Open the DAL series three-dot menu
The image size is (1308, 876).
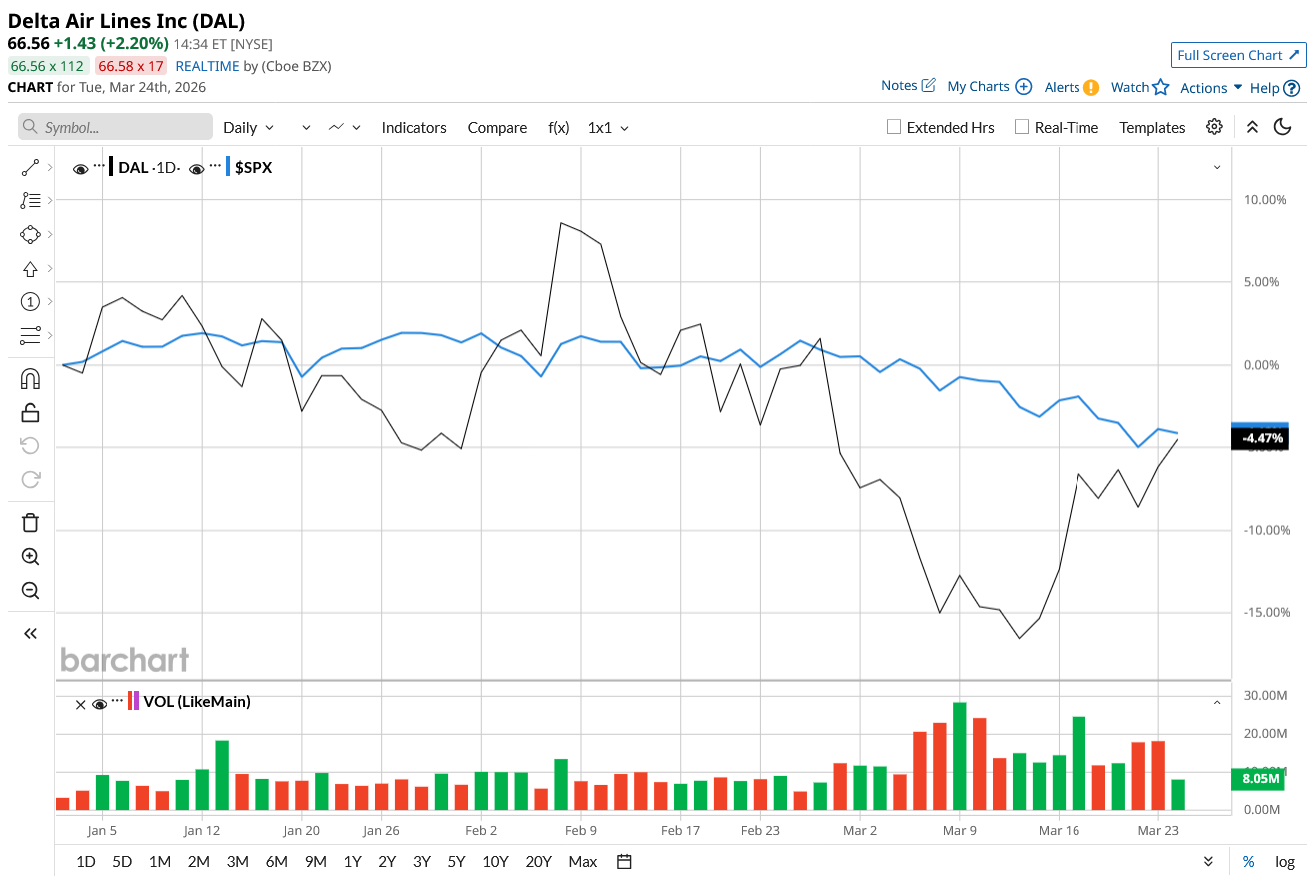[99, 166]
